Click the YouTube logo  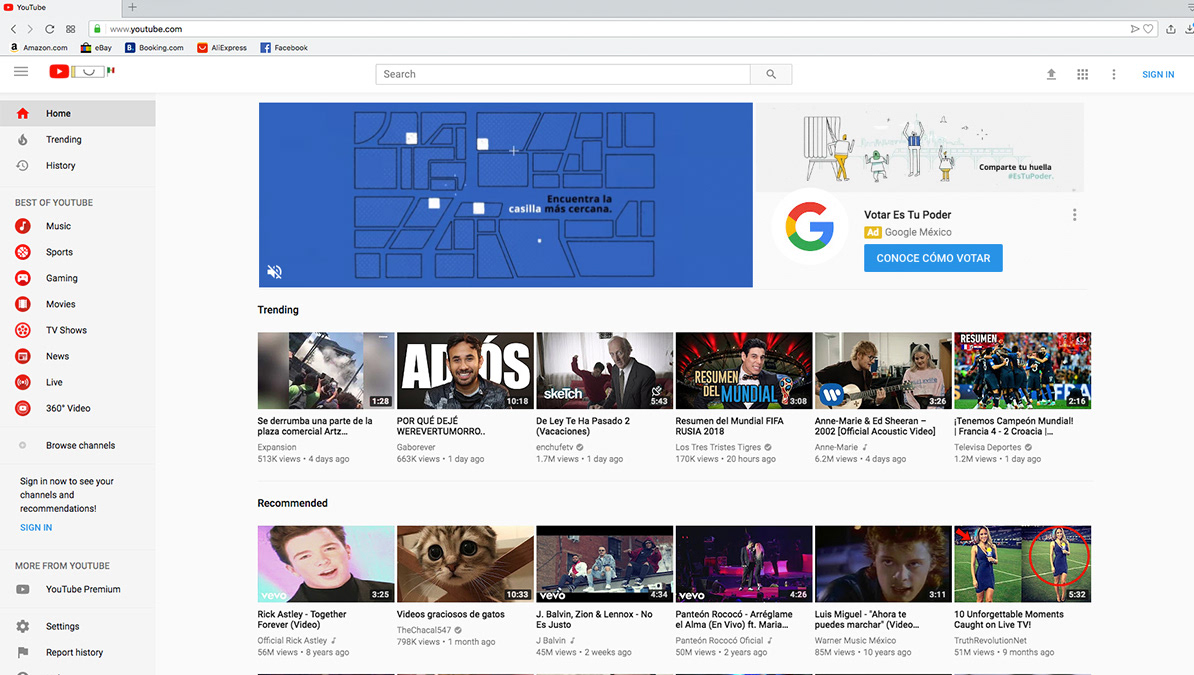81,72
